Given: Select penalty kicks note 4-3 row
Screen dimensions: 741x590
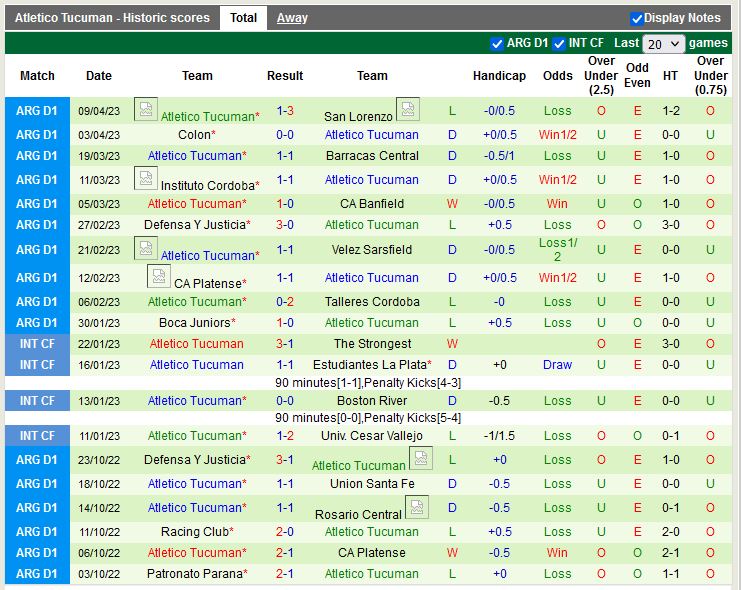Looking at the screenshot, I should pyautogui.click(x=368, y=383).
